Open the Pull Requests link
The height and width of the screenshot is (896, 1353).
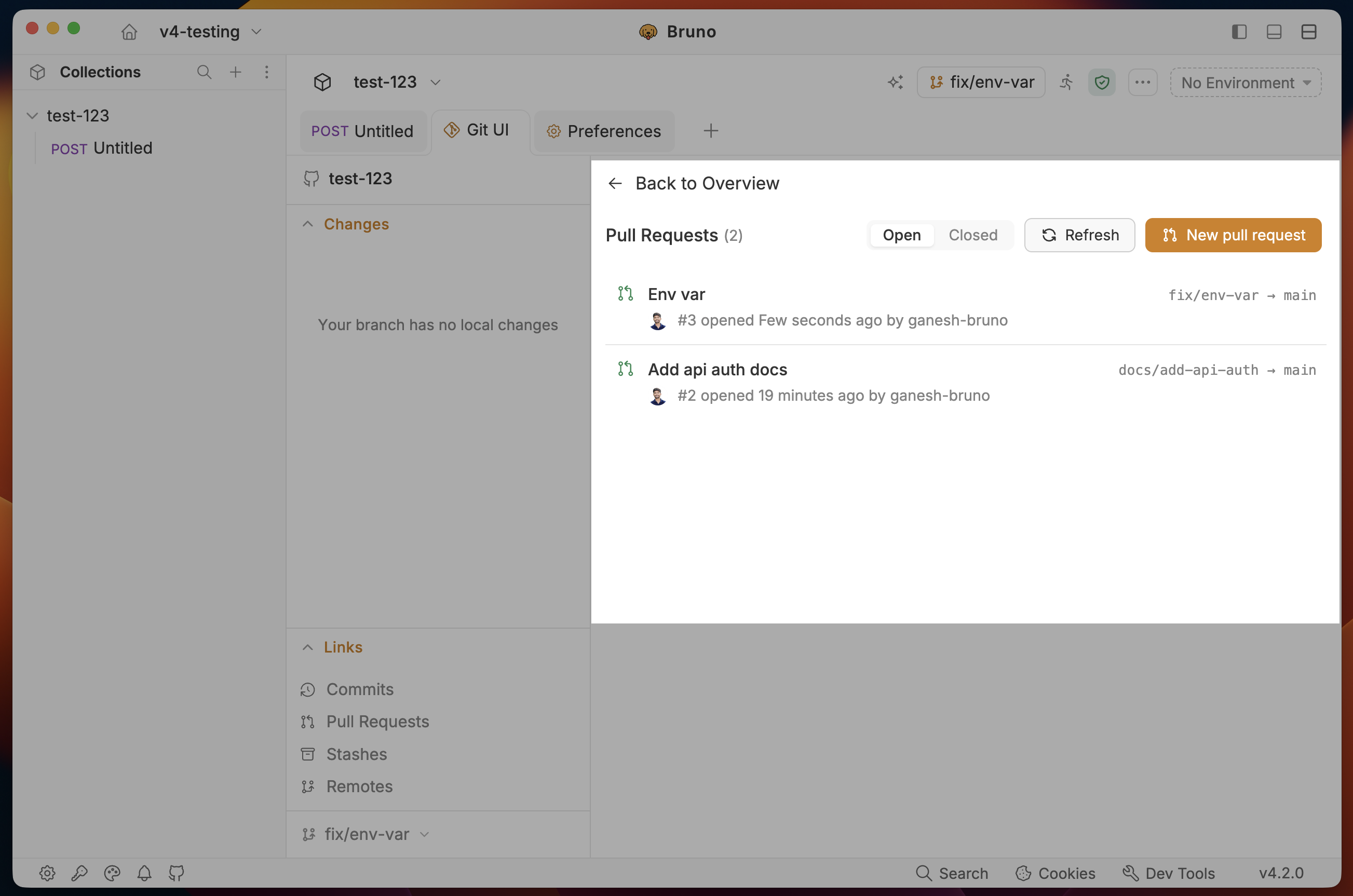(364, 722)
